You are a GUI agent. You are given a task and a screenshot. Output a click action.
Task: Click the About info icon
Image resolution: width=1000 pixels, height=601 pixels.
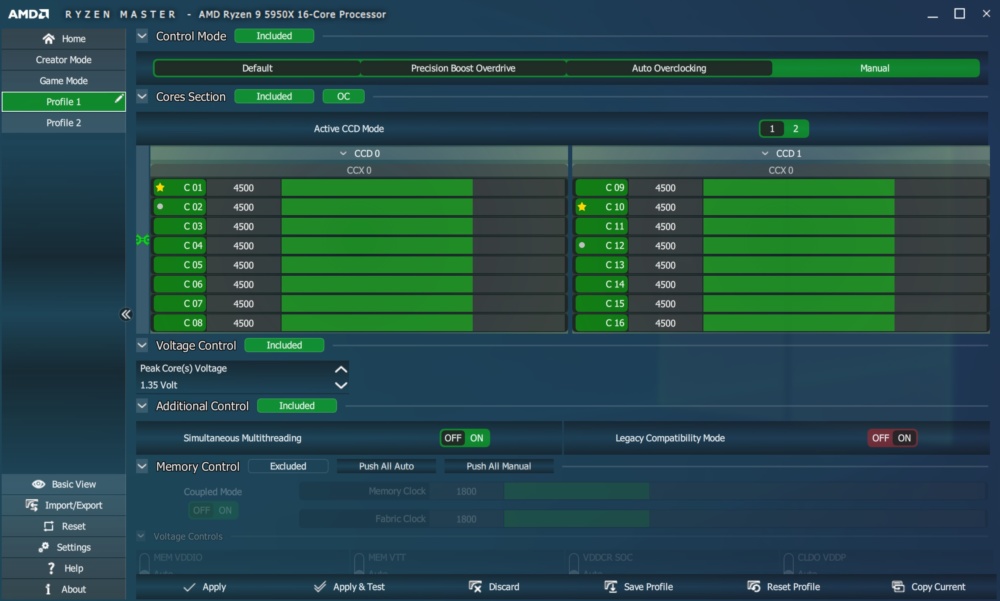(x=48, y=589)
